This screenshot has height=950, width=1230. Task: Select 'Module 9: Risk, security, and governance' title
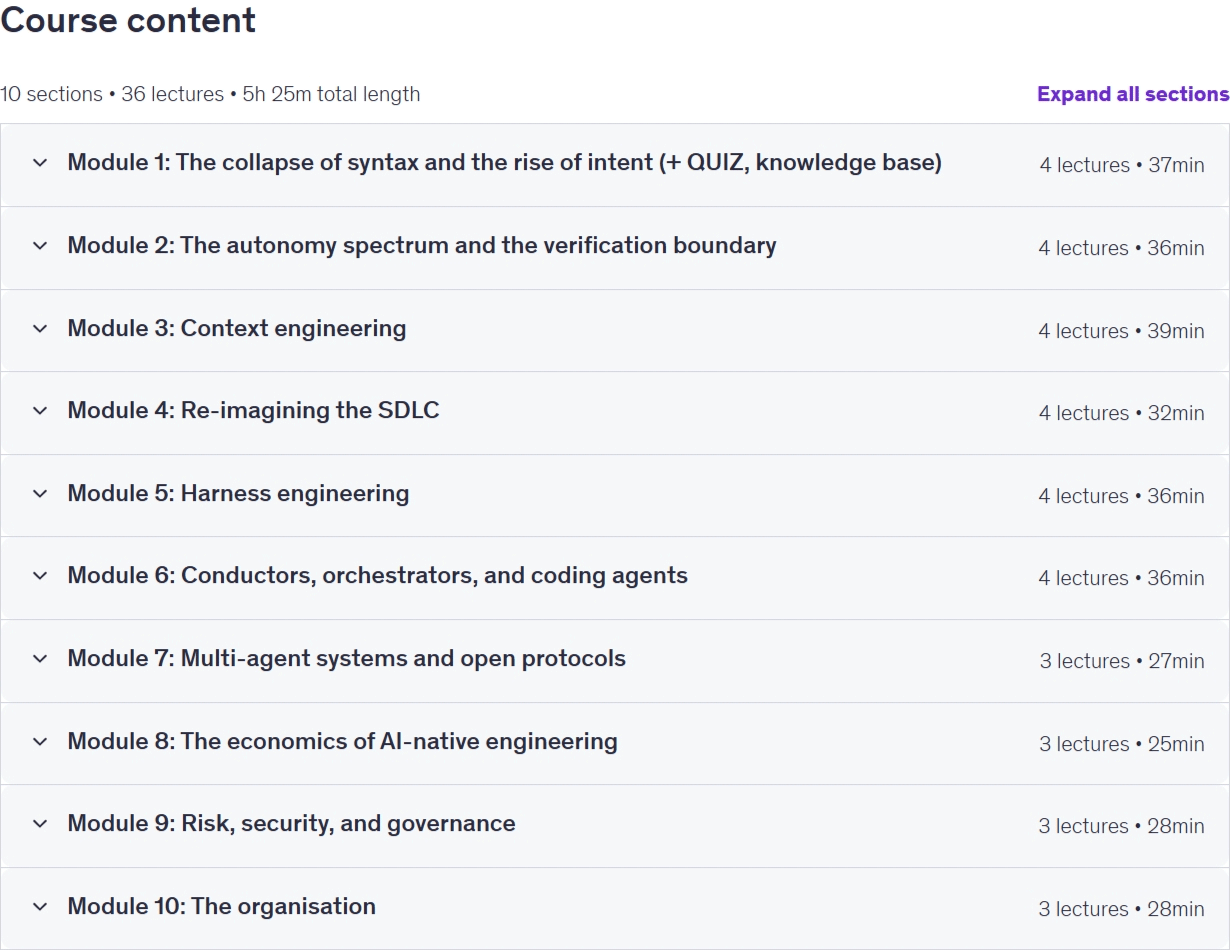[292, 824]
